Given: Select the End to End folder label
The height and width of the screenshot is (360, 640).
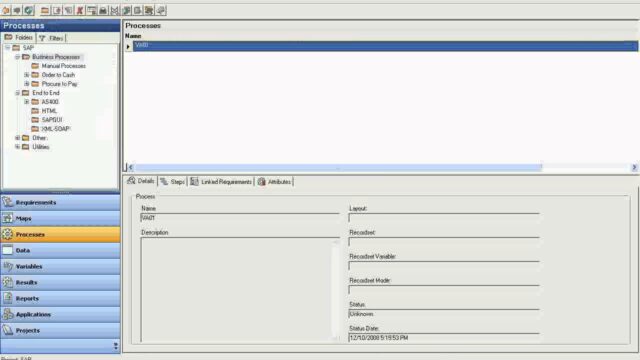Looking at the screenshot, I should pos(46,93).
